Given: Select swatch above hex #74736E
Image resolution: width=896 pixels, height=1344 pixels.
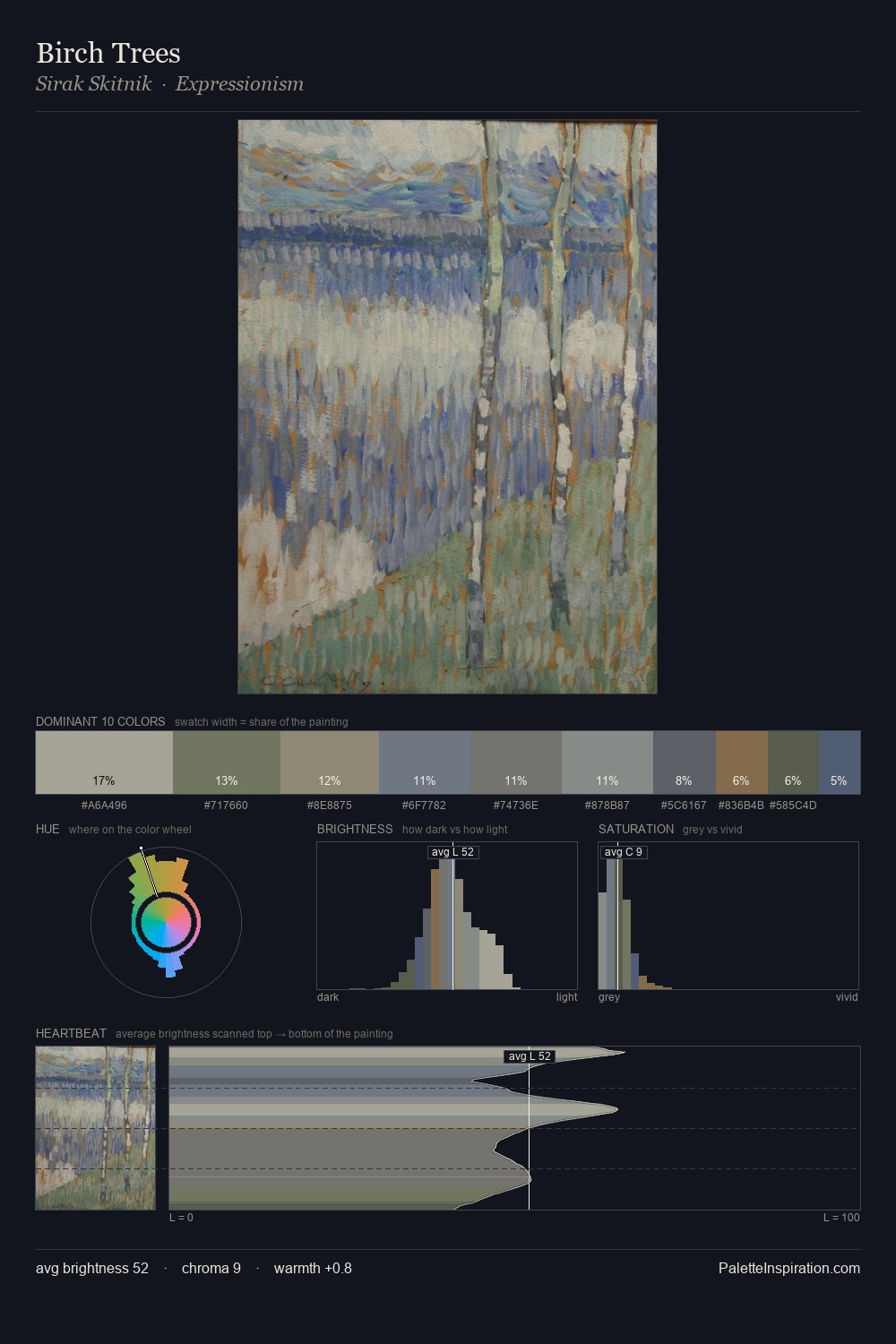Looking at the screenshot, I should [516, 762].
